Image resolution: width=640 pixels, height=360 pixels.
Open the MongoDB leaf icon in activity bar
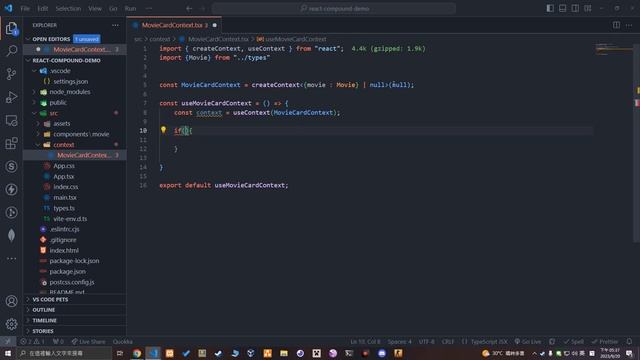11,236
